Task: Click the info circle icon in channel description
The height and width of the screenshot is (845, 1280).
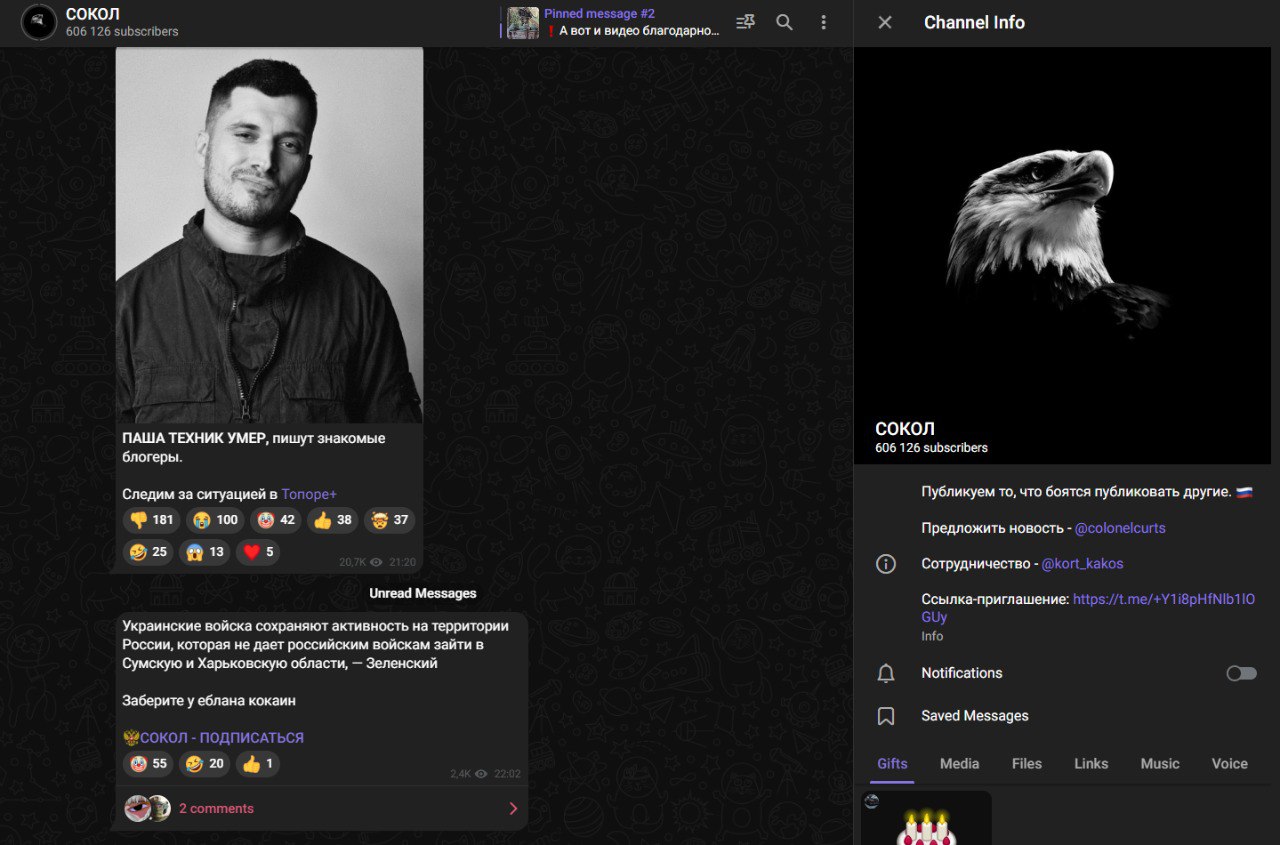Action: [886, 564]
